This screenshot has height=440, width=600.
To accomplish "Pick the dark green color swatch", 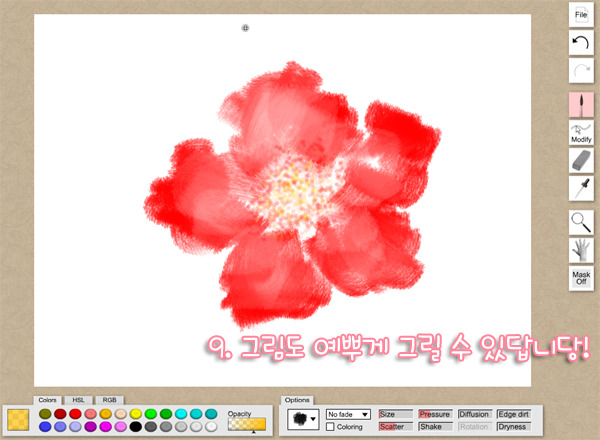I will tap(166, 414).
